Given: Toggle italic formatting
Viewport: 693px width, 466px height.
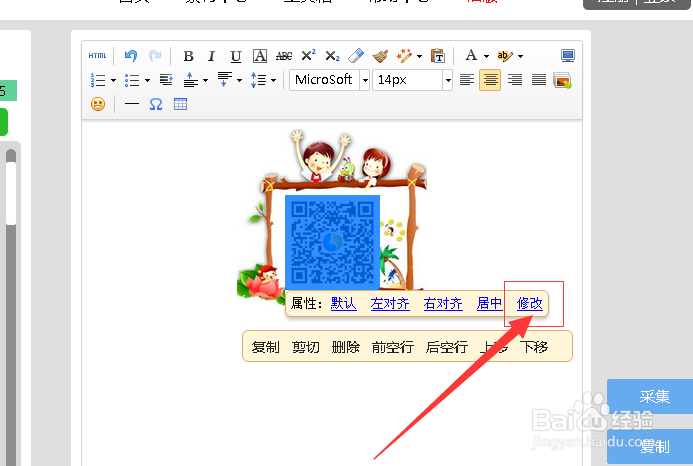Looking at the screenshot, I should (x=211, y=56).
